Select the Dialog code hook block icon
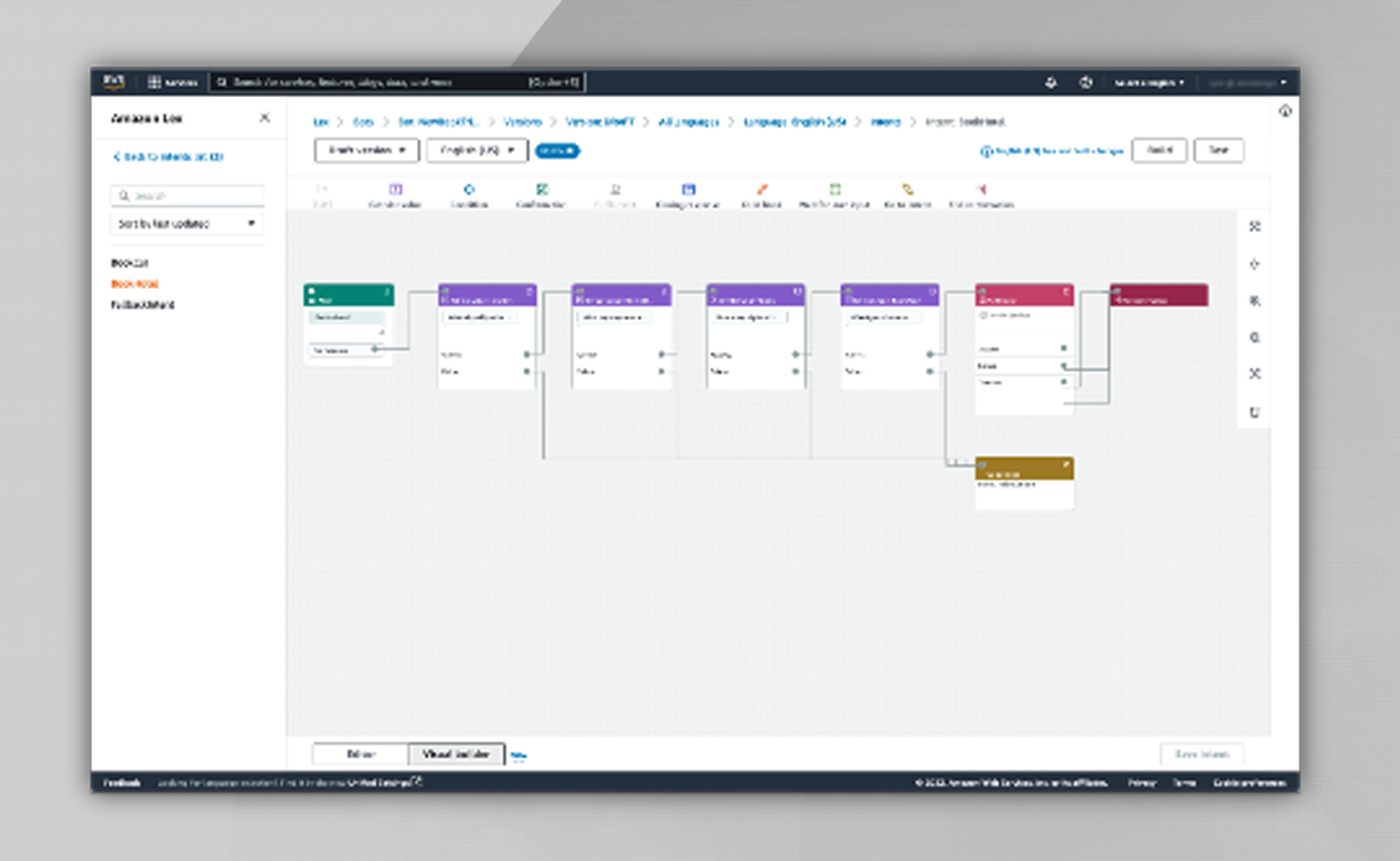 tap(687, 190)
